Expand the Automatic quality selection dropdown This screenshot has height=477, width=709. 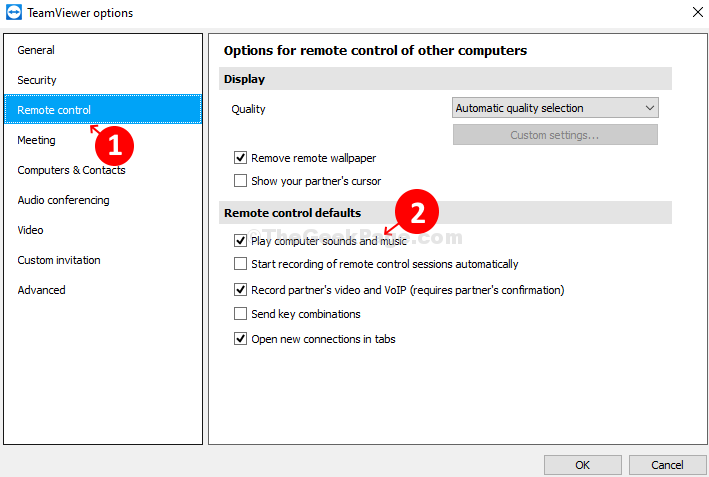(x=555, y=108)
